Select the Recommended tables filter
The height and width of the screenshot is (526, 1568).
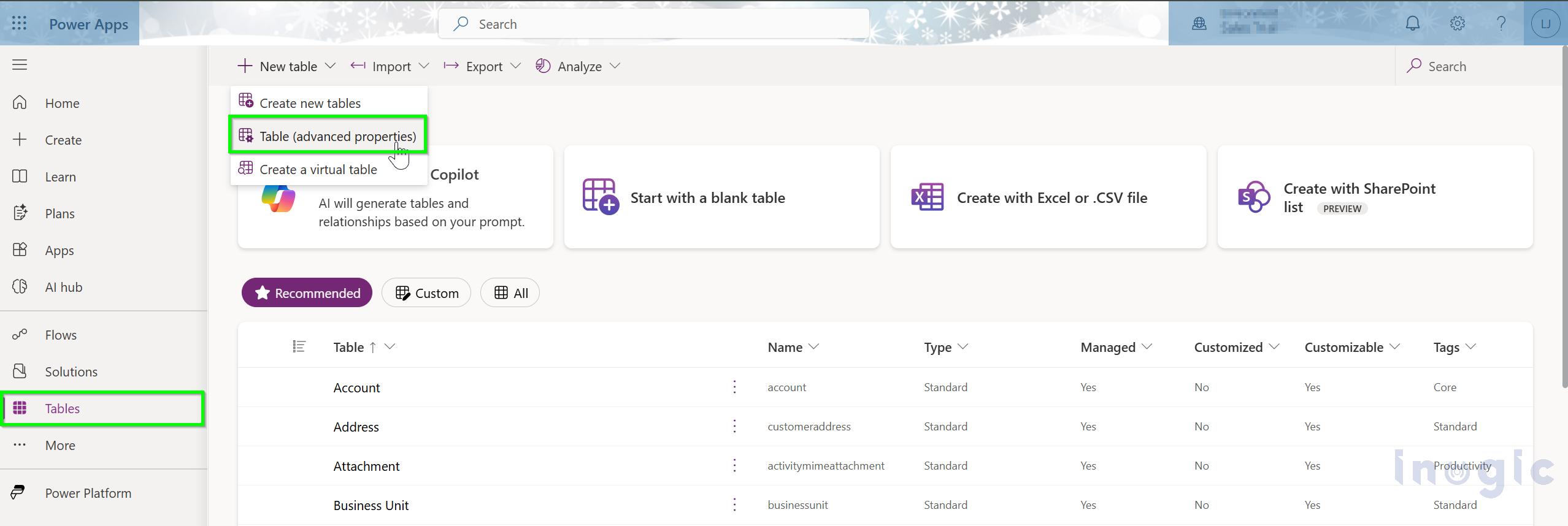[307, 292]
